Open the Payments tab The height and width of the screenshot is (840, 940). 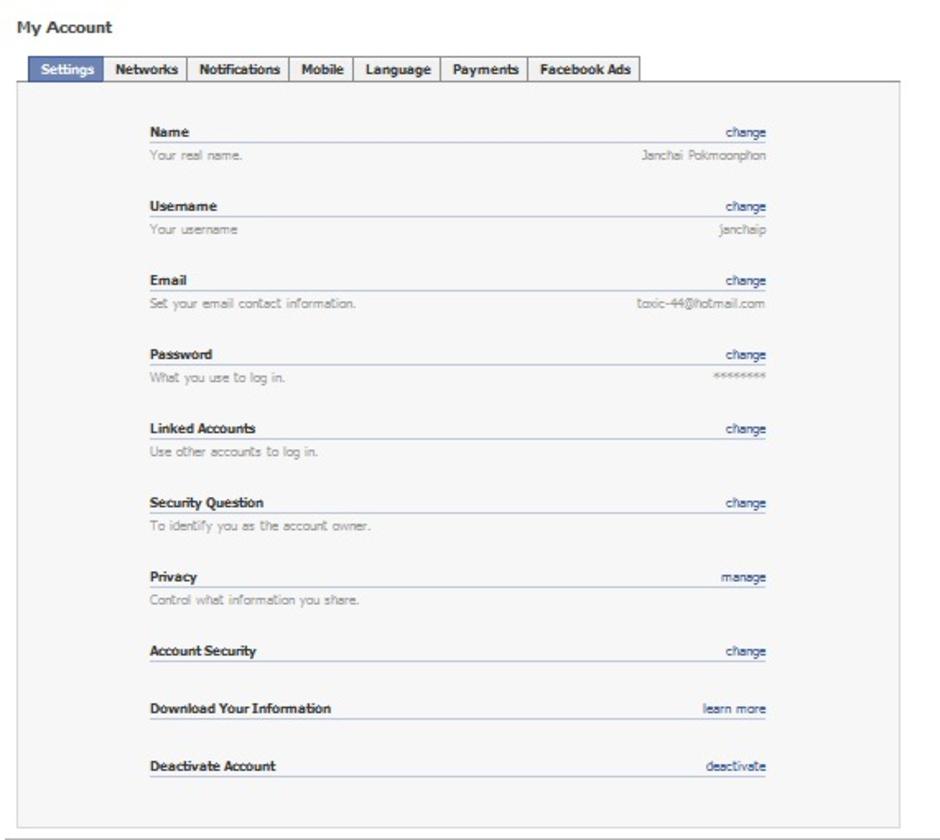point(485,69)
